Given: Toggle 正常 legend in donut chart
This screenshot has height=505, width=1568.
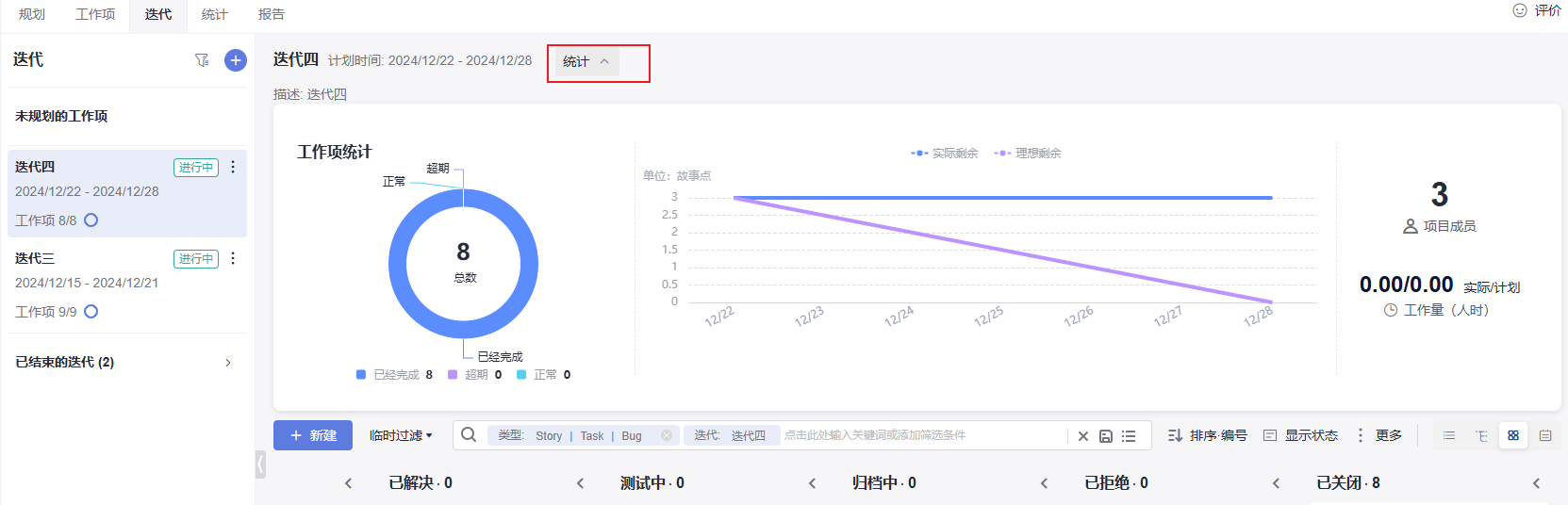Looking at the screenshot, I should tap(543, 375).
